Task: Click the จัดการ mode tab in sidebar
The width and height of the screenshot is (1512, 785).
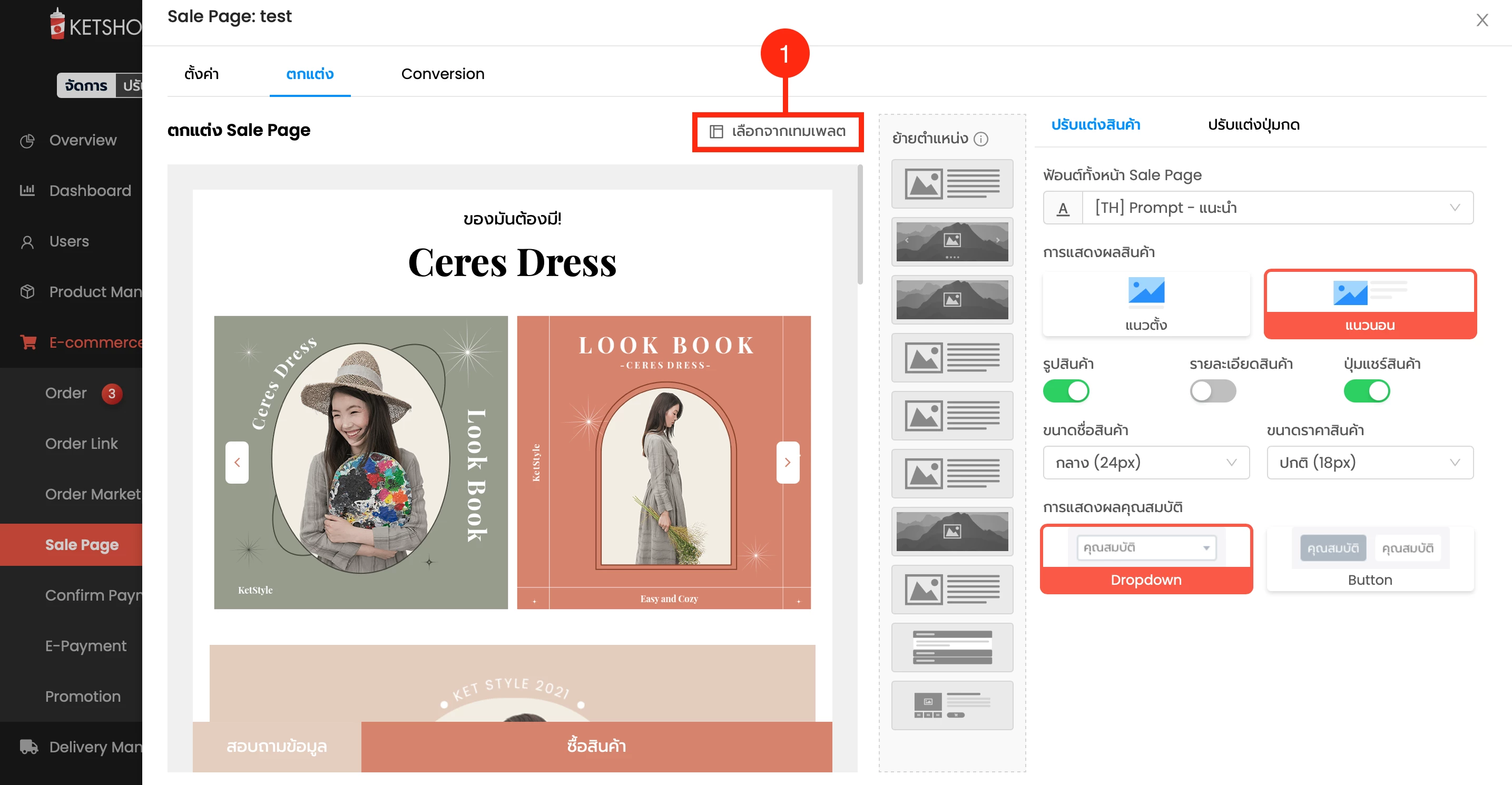Action: point(86,86)
